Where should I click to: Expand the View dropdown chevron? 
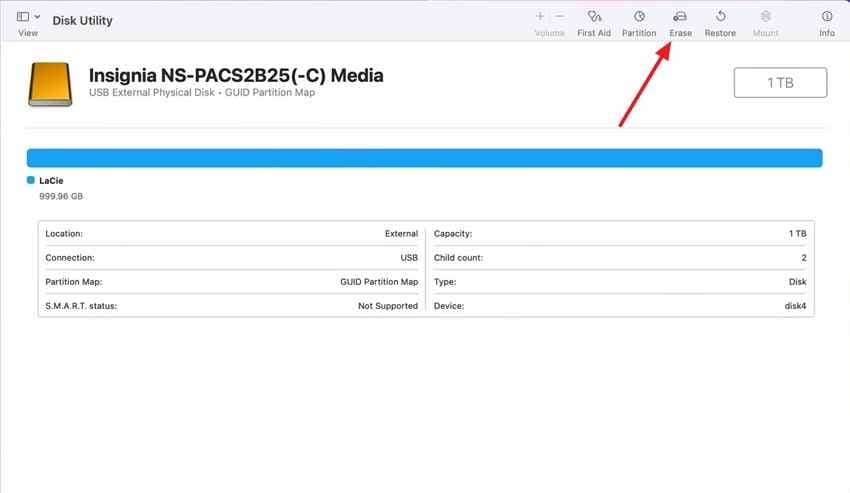click(x=37, y=17)
